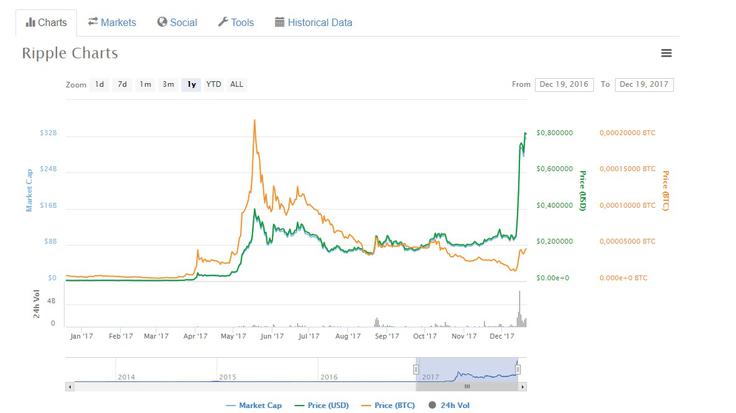The width and height of the screenshot is (736, 413).
Task: Edit the From date field
Action: pos(564,84)
